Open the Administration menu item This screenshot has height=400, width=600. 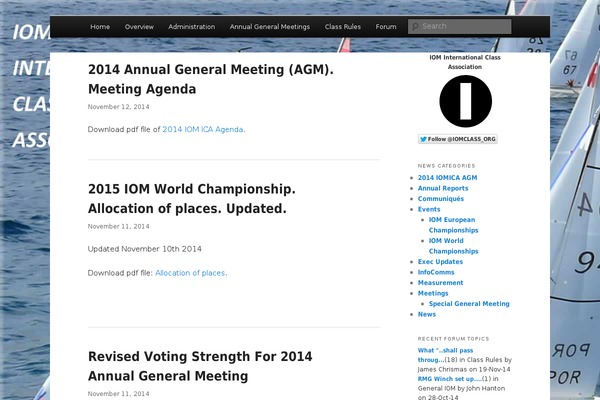192,27
